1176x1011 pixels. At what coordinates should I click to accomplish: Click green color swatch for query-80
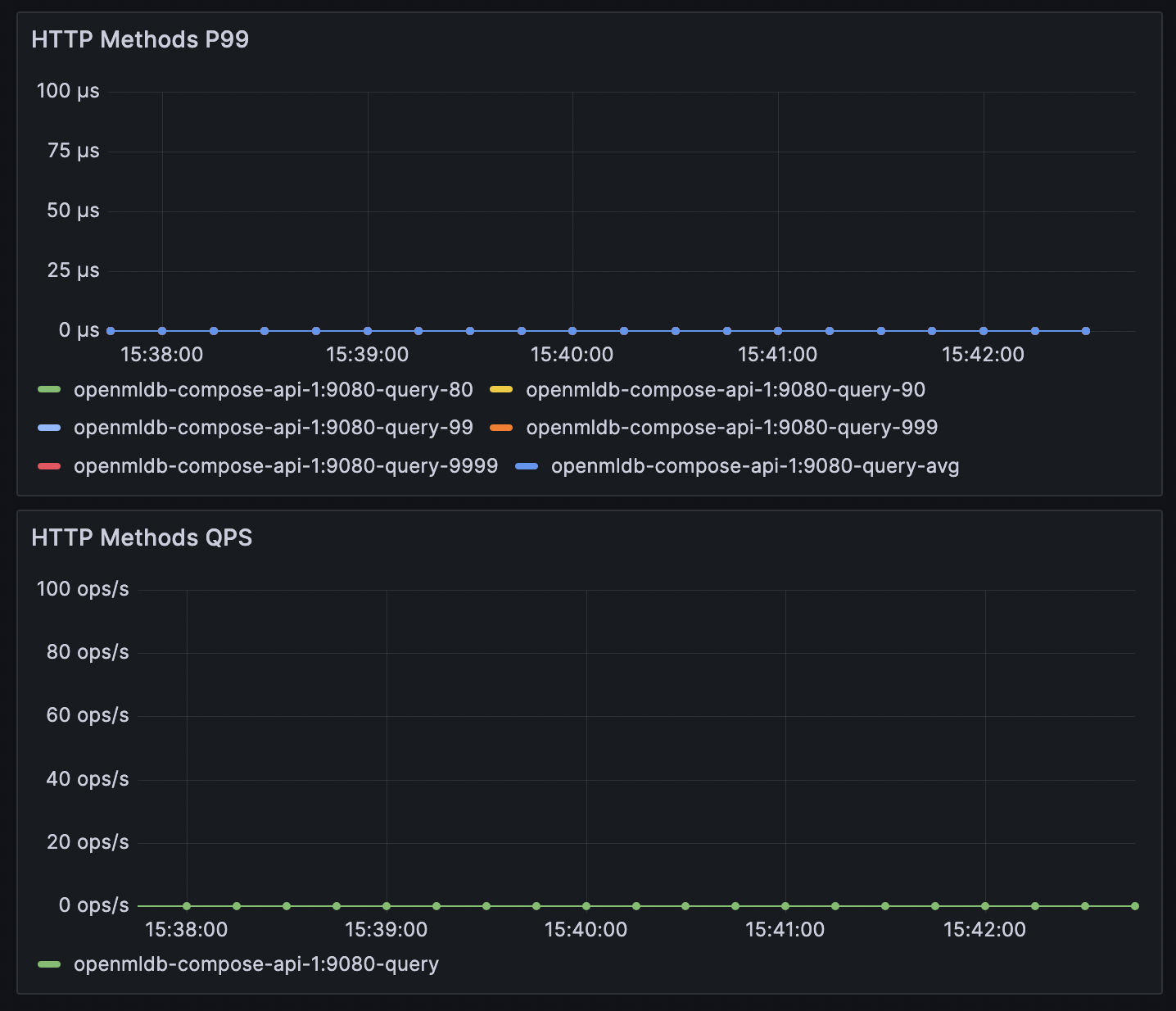point(49,389)
